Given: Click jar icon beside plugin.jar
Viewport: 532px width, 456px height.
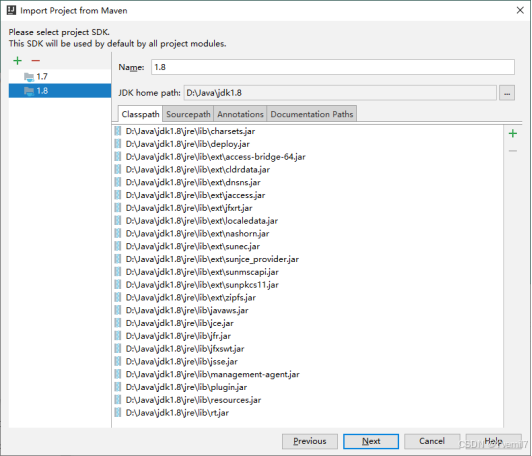Looking at the screenshot, I should click(118, 387).
